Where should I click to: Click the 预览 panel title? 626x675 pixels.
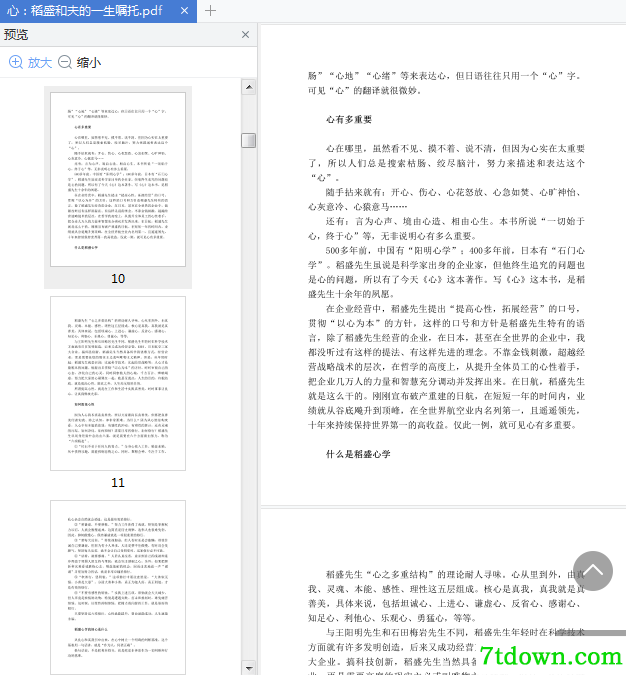pyautogui.click(x=16, y=35)
